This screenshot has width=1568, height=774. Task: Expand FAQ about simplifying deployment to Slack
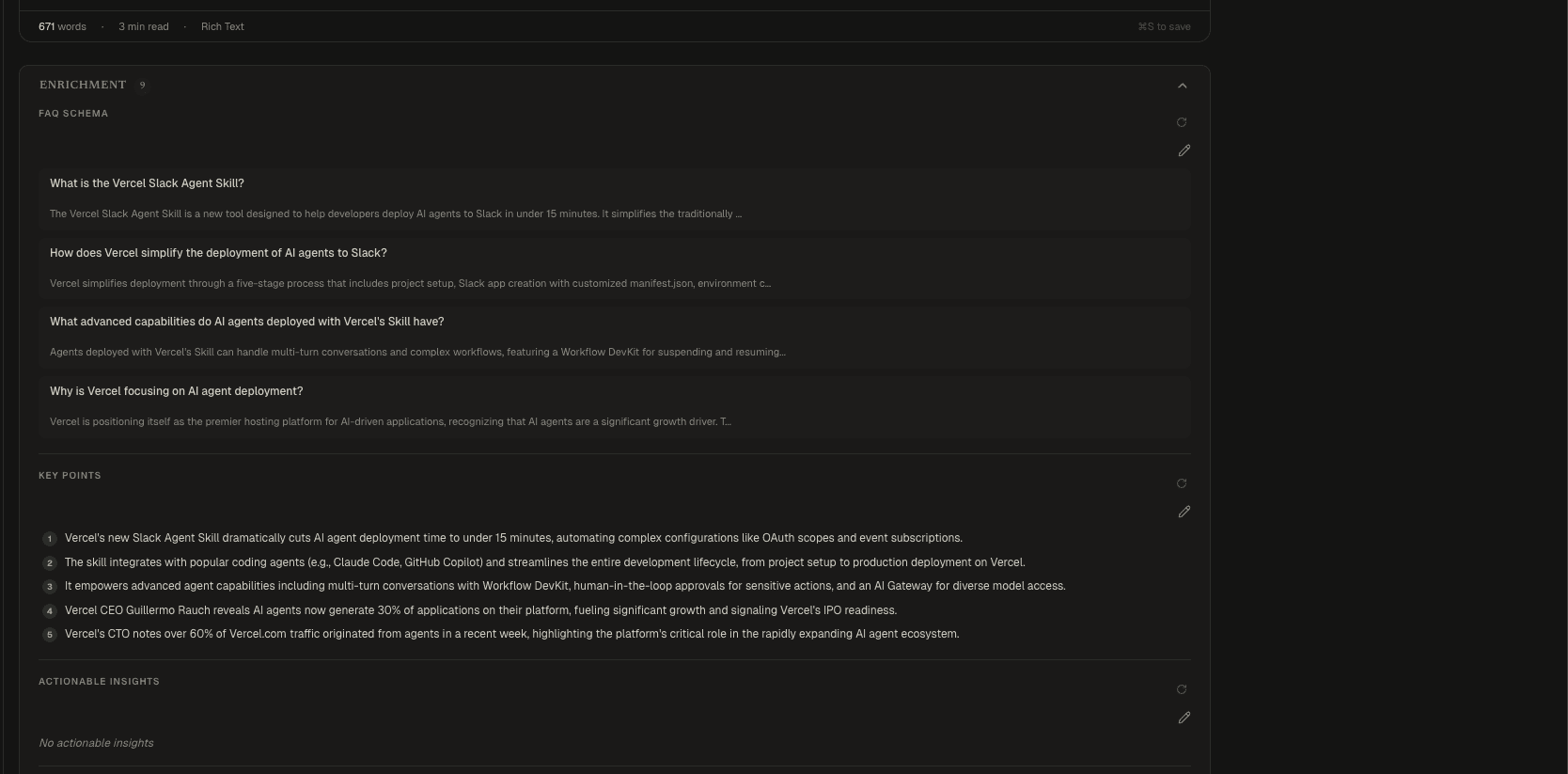(x=218, y=253)
